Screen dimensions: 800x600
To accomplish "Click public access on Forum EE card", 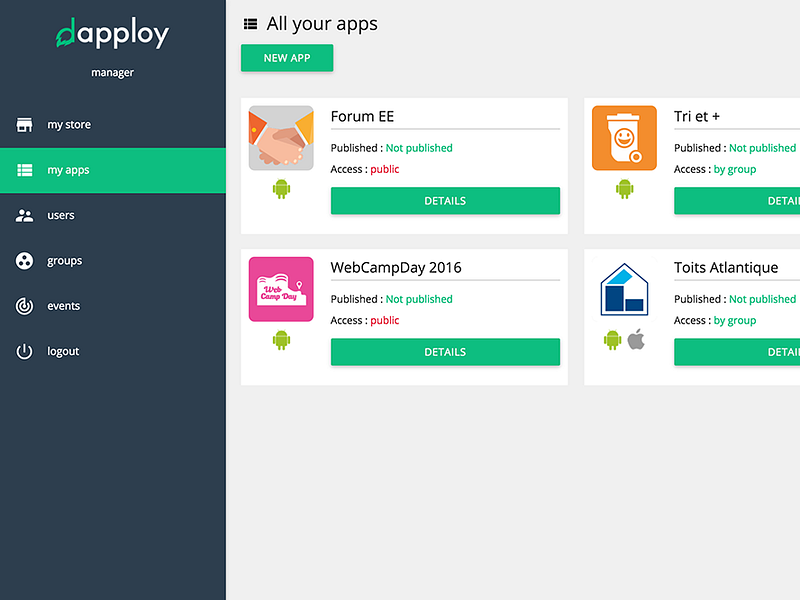I will [x=385, y=169].
